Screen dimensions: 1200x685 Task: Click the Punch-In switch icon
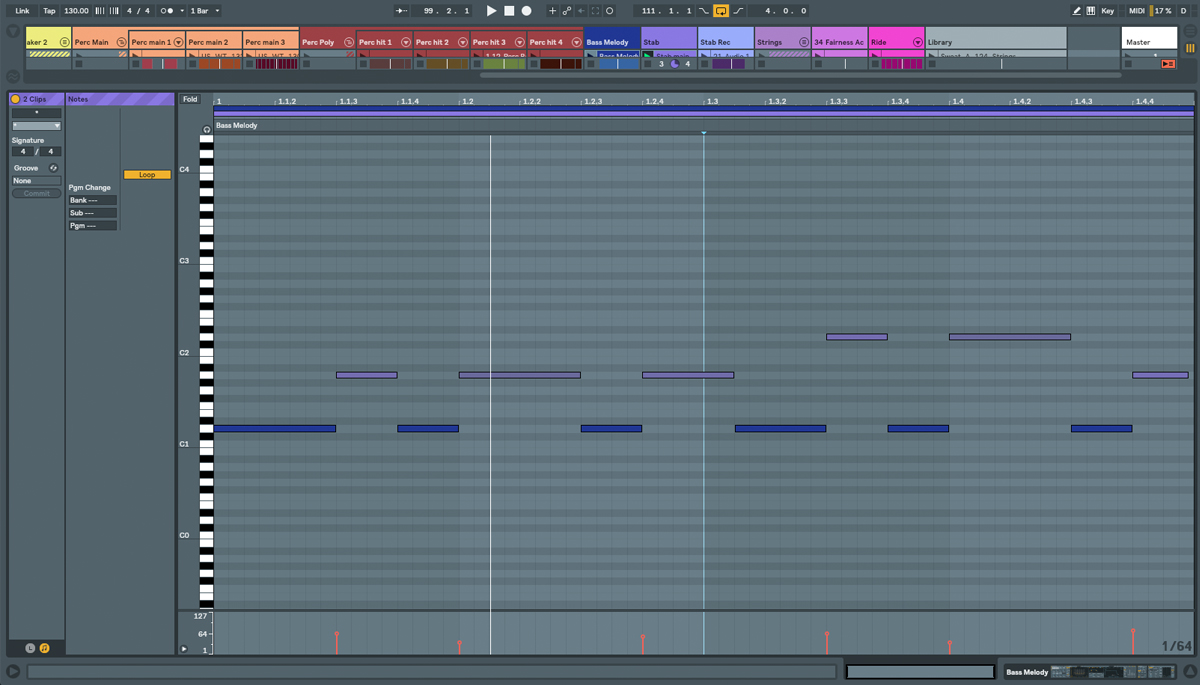(703, 11)
